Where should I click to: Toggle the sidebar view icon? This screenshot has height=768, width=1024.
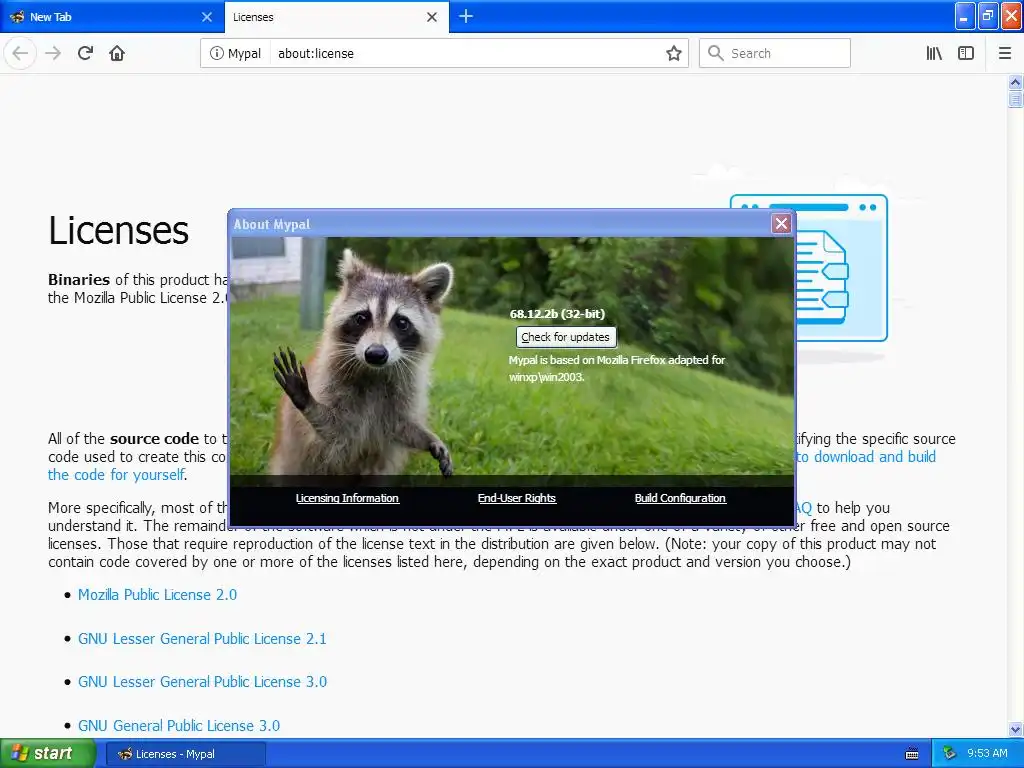(966, 53)
